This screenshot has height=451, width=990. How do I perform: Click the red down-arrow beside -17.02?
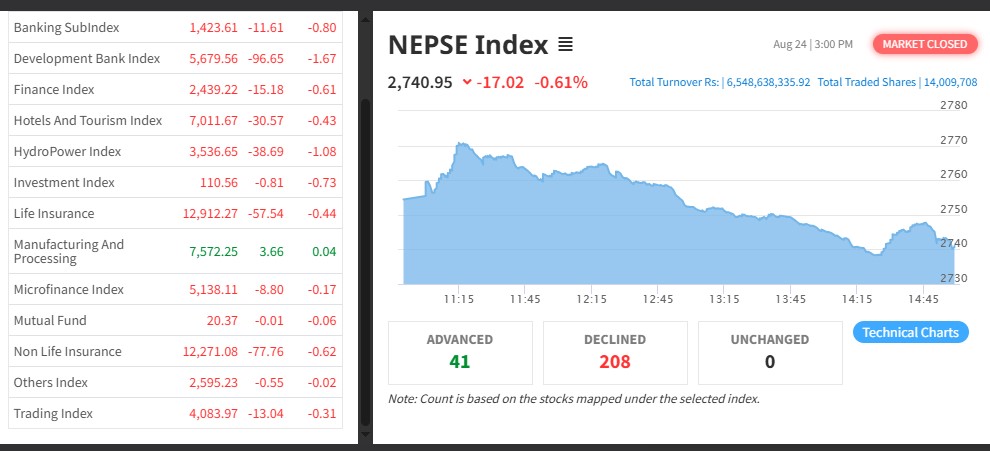[467, 82]
